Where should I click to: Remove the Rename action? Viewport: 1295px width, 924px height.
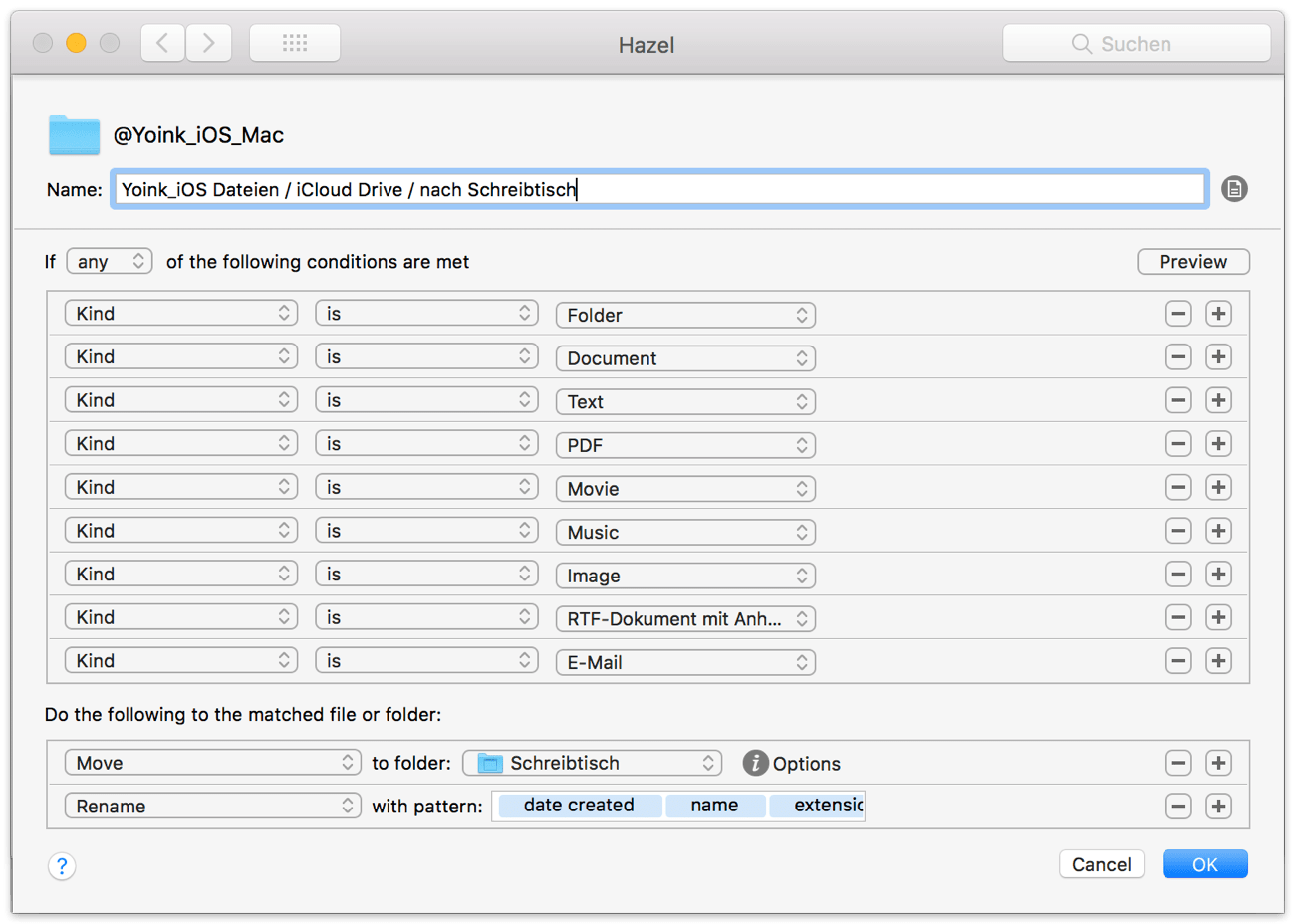1178,807
